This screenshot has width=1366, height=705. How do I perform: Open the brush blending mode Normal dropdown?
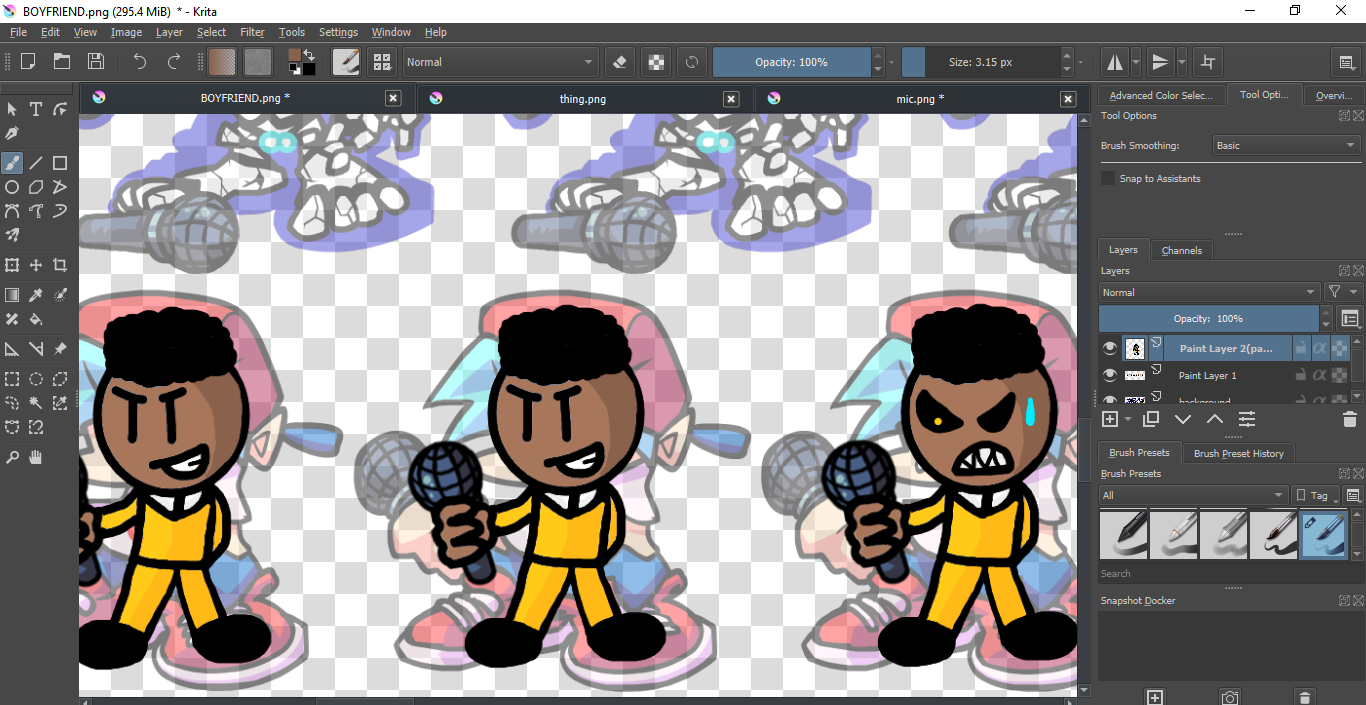(500, 62)
